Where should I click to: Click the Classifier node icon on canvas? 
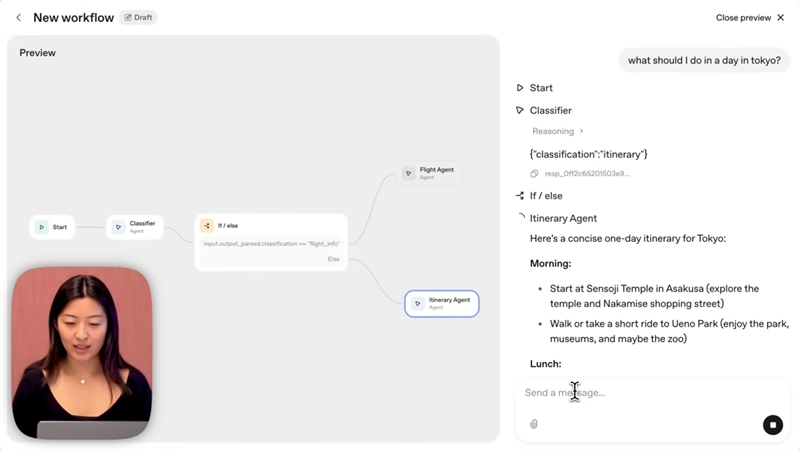(118, 227)
